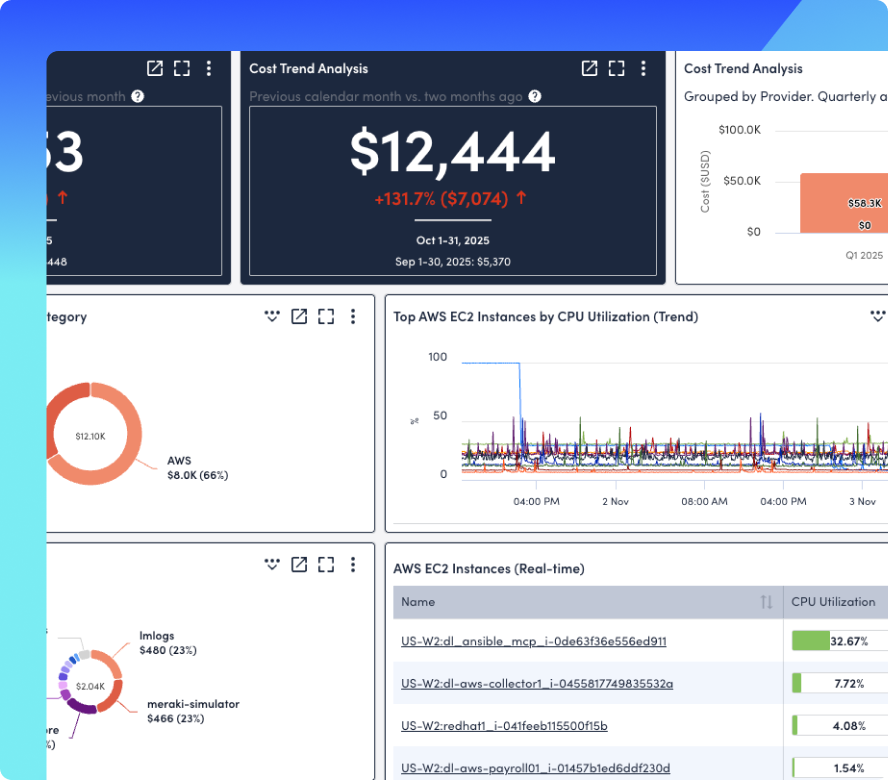
Task: Open more options on top-left cost widget
Action: [x=209, y=68]
